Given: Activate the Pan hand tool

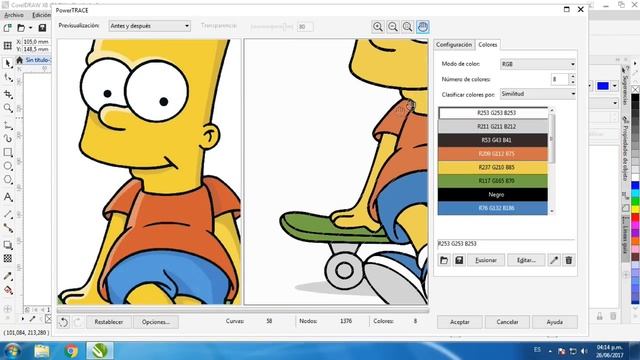Looking at the screenshot, I should point(422,27).
